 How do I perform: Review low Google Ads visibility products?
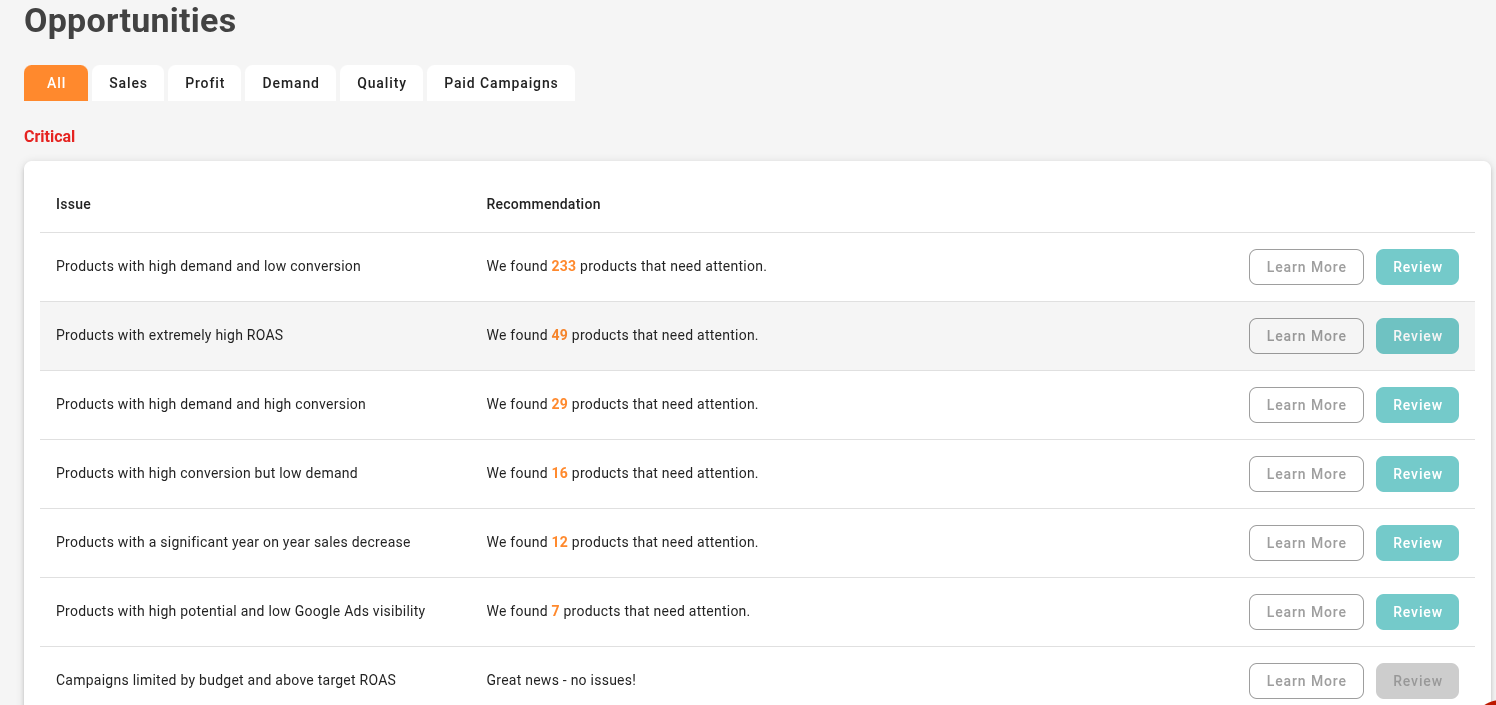tap(1417, 612)
